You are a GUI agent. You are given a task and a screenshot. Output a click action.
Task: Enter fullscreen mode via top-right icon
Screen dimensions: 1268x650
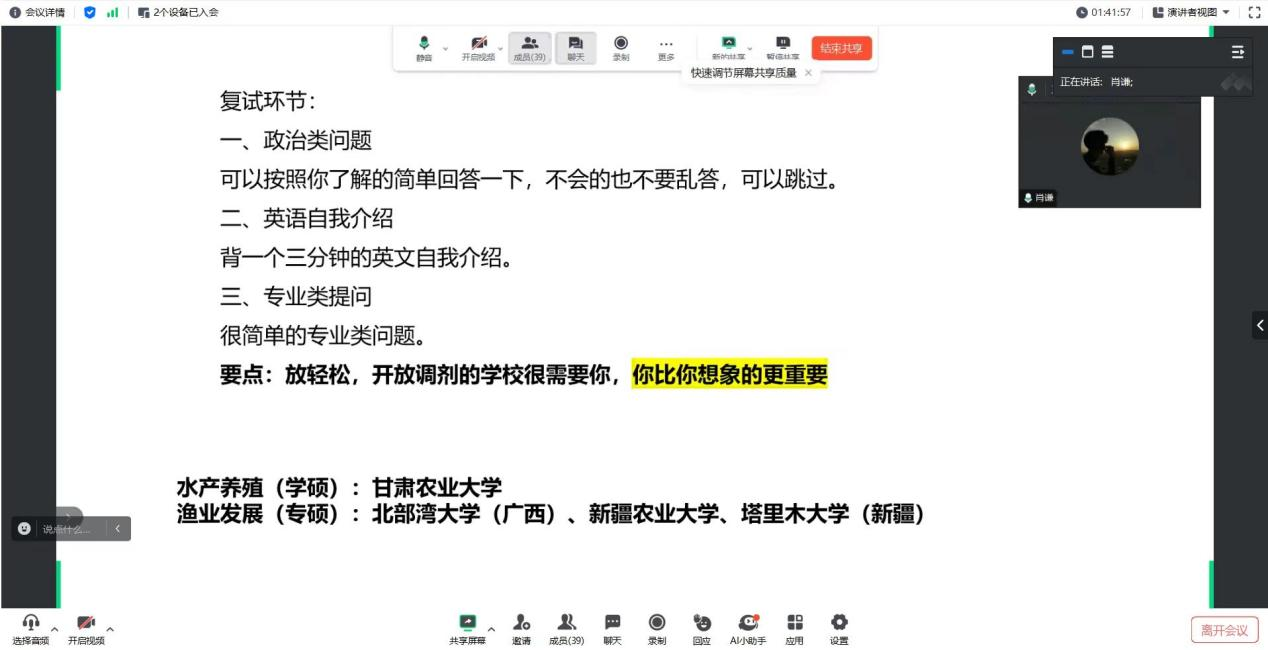(x=1255, y=12)
